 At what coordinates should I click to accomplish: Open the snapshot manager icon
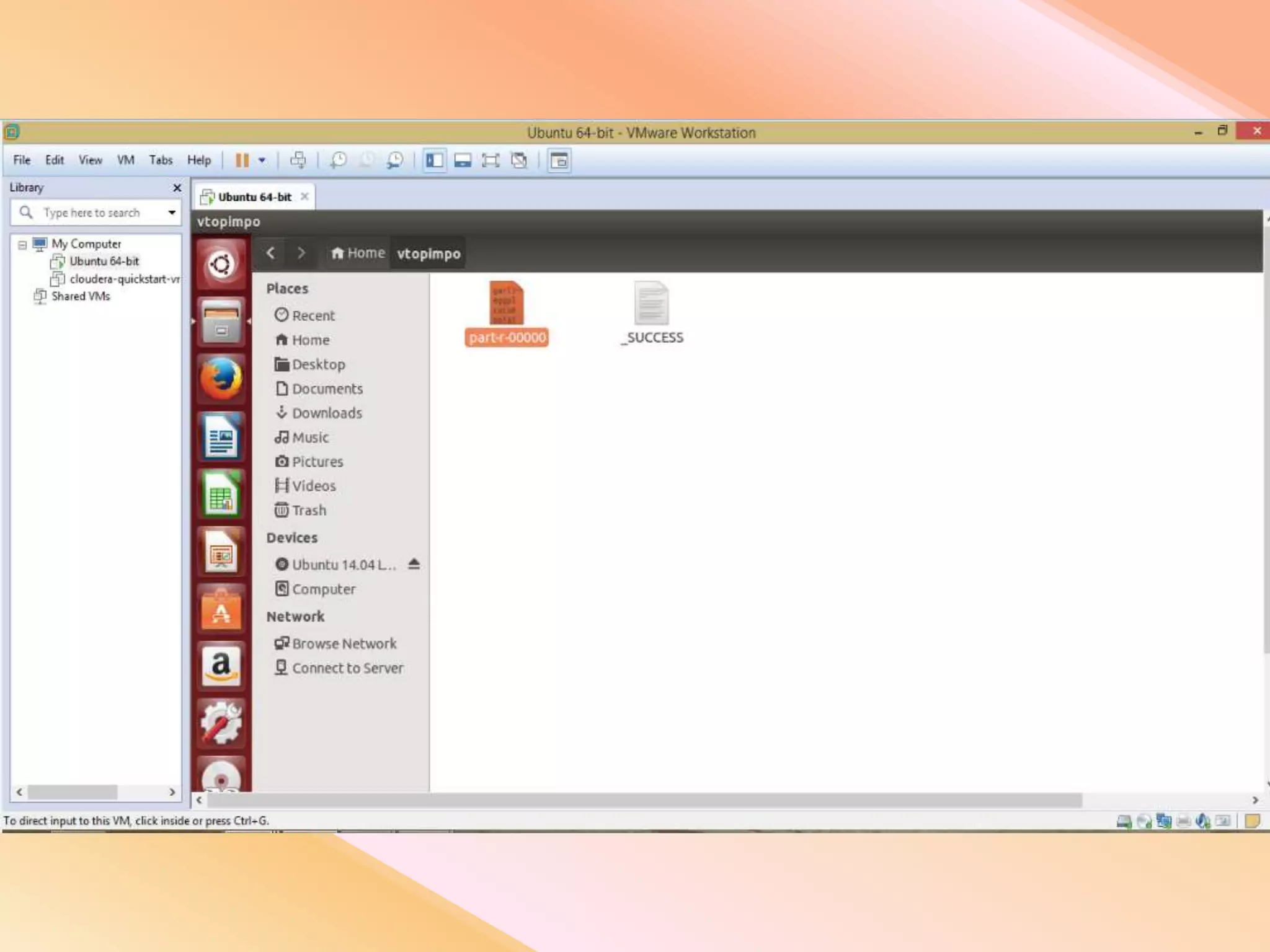click(x=394, y=161)
